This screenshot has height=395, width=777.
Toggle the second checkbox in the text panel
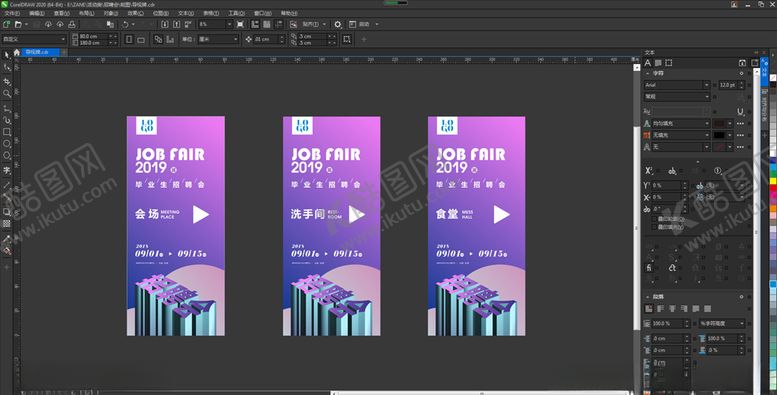(x=655, y=227)
